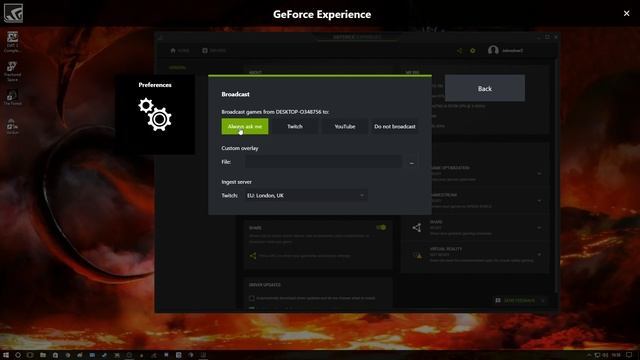This screenshot has width=640, height=360.
Task: Choose YouTube as broadcast destination
Action: (x=344, y=127)
